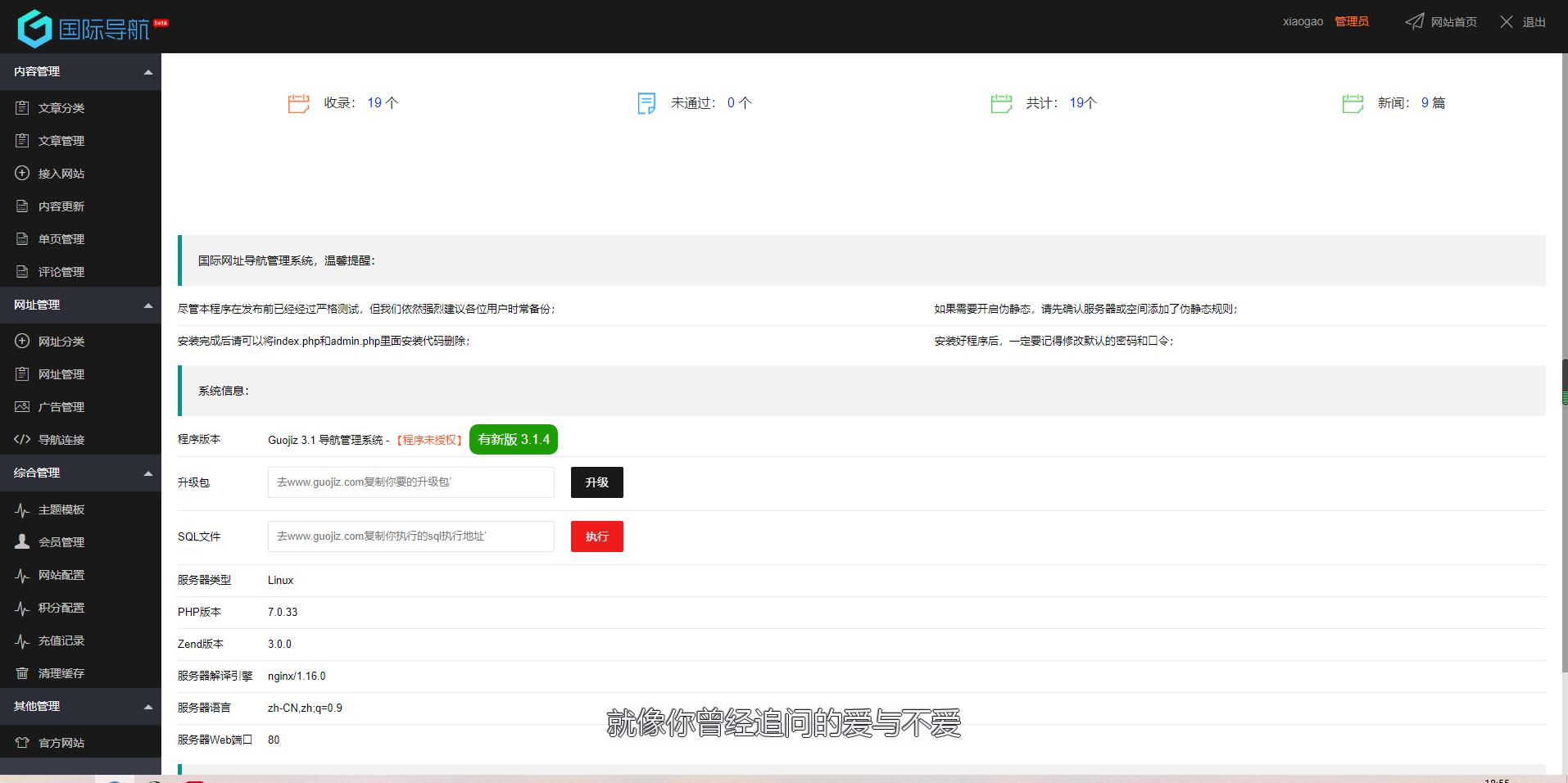This screenshot has width=1568, height=783.
Task: Collapse the 综合管理 sidebar section
Action: click(x=148, y=473)
